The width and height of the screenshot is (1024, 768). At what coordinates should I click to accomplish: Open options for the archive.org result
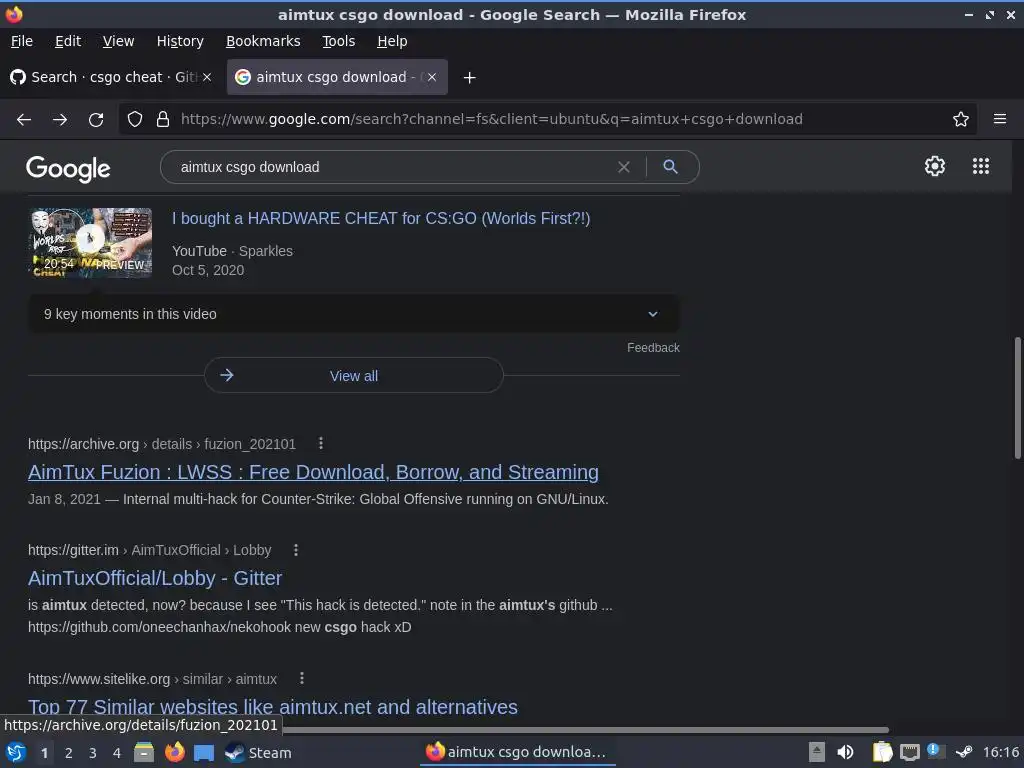click(x=321, y=443)
